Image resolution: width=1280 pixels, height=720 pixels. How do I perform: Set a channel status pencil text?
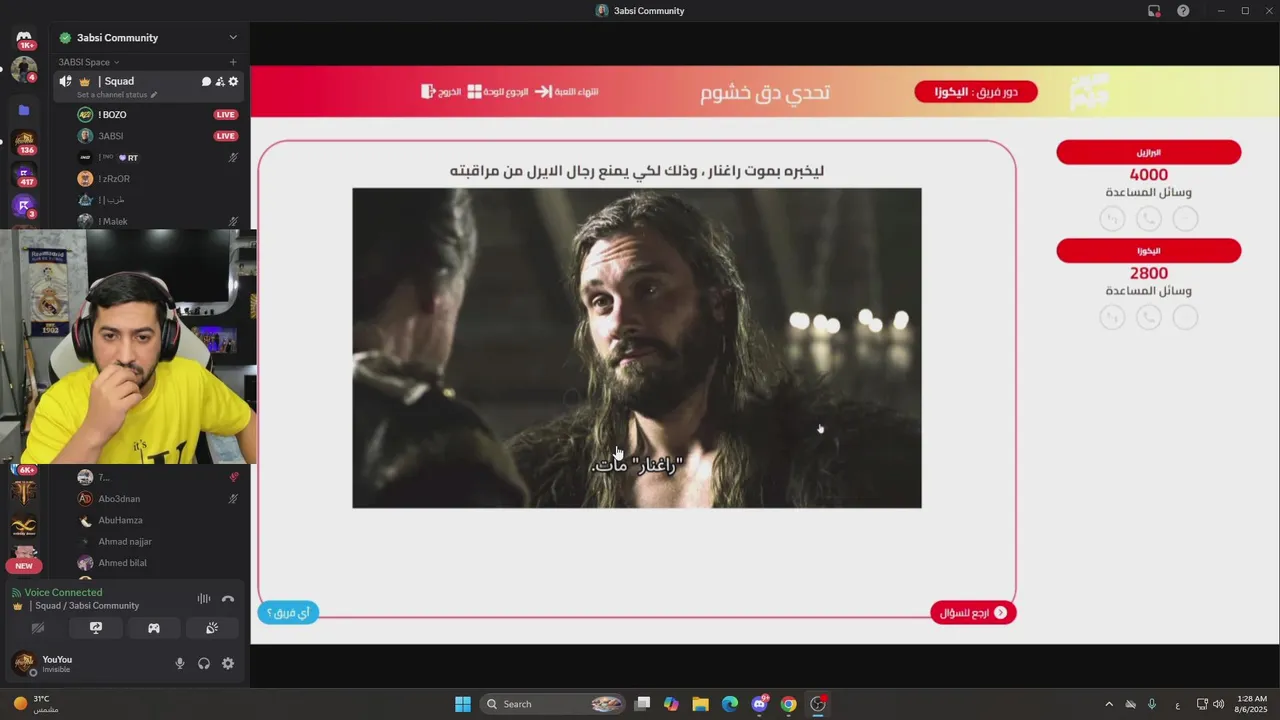117,95
